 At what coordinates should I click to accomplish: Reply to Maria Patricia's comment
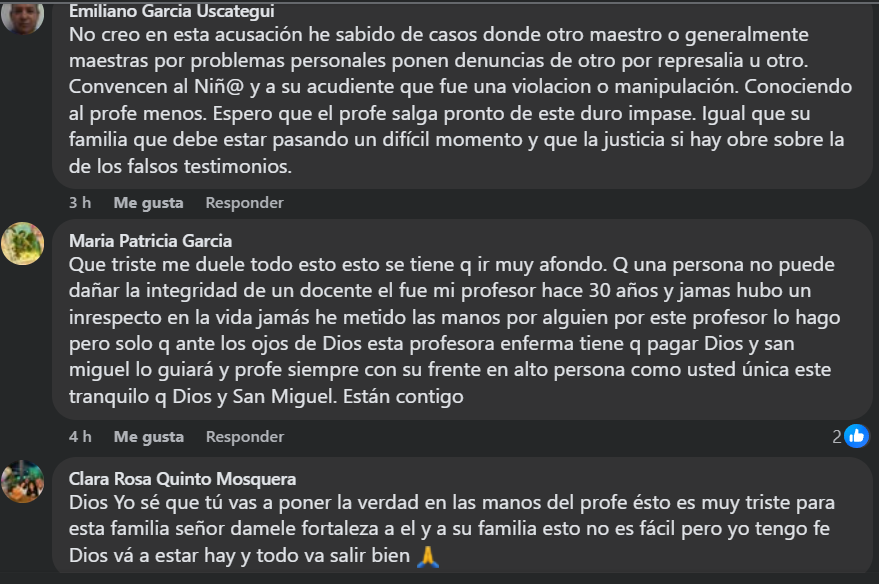pyautogui.click(x=245, y=437)
